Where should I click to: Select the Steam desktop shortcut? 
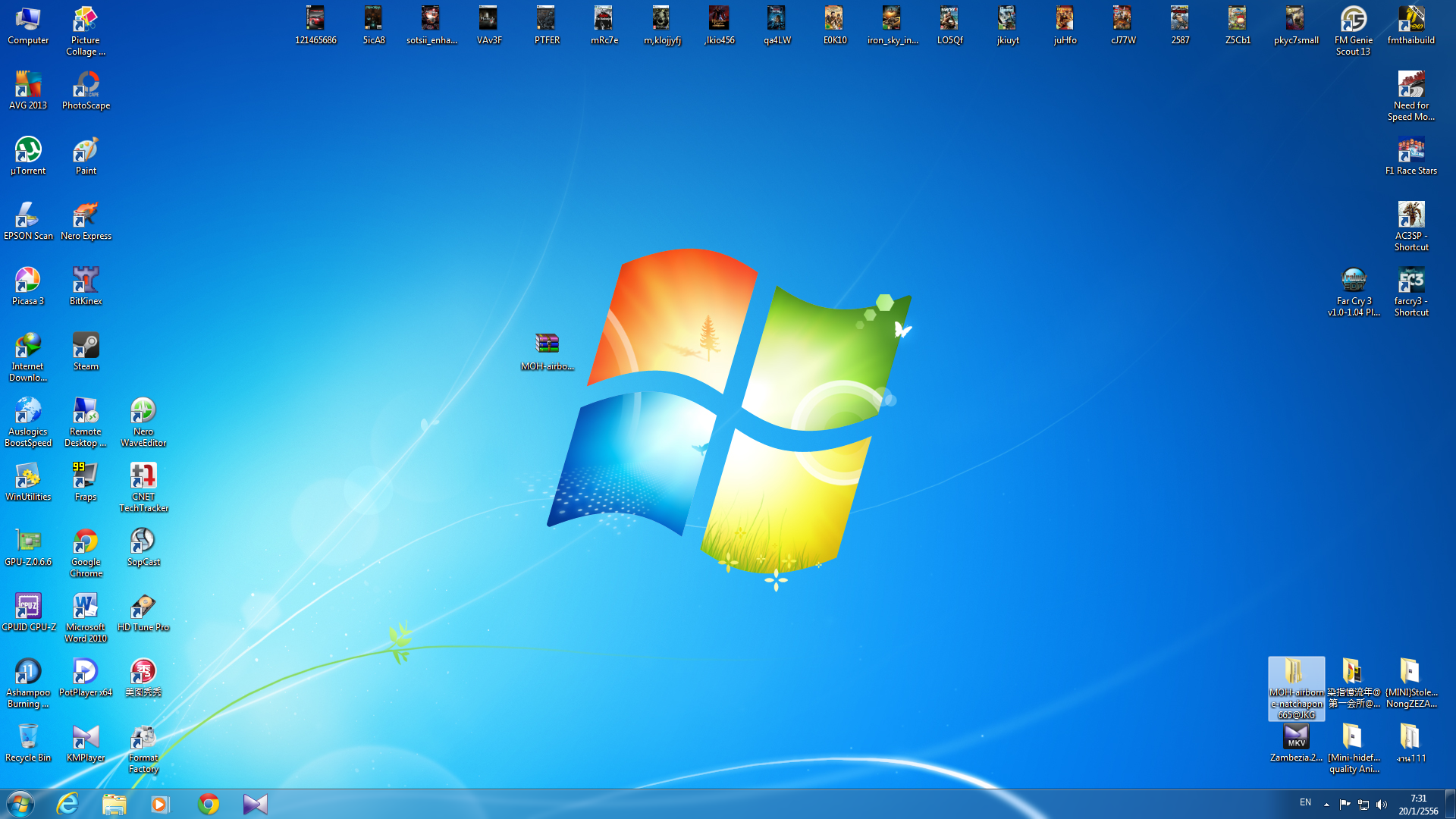(86, 348)
